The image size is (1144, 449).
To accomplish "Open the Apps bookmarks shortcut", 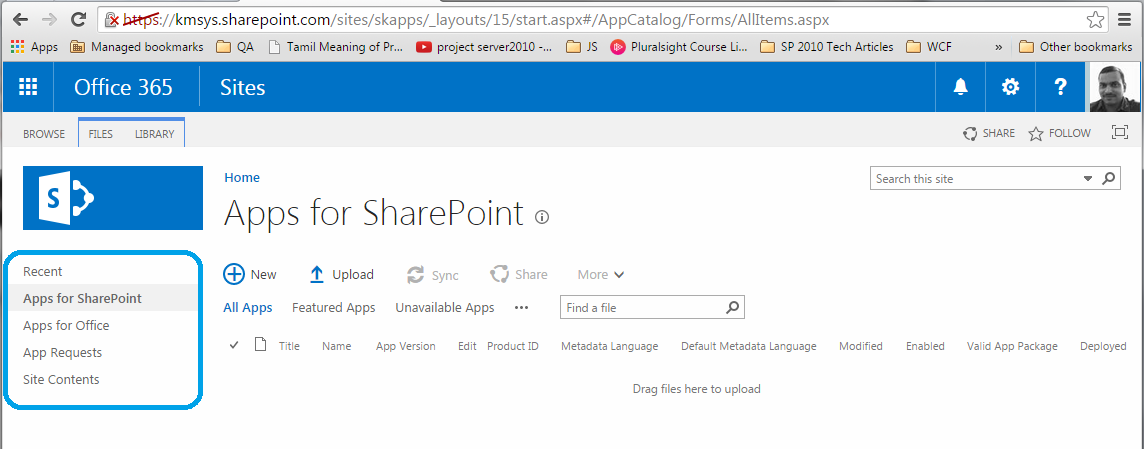I will click(34, 47).
